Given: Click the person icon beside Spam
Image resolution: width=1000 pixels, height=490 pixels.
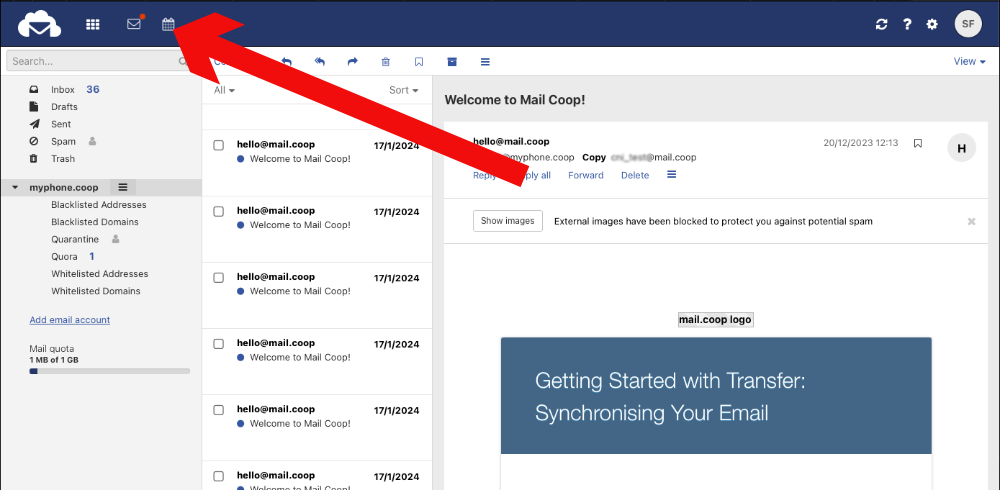Looking at the screenshot, I should coord(92,141).
